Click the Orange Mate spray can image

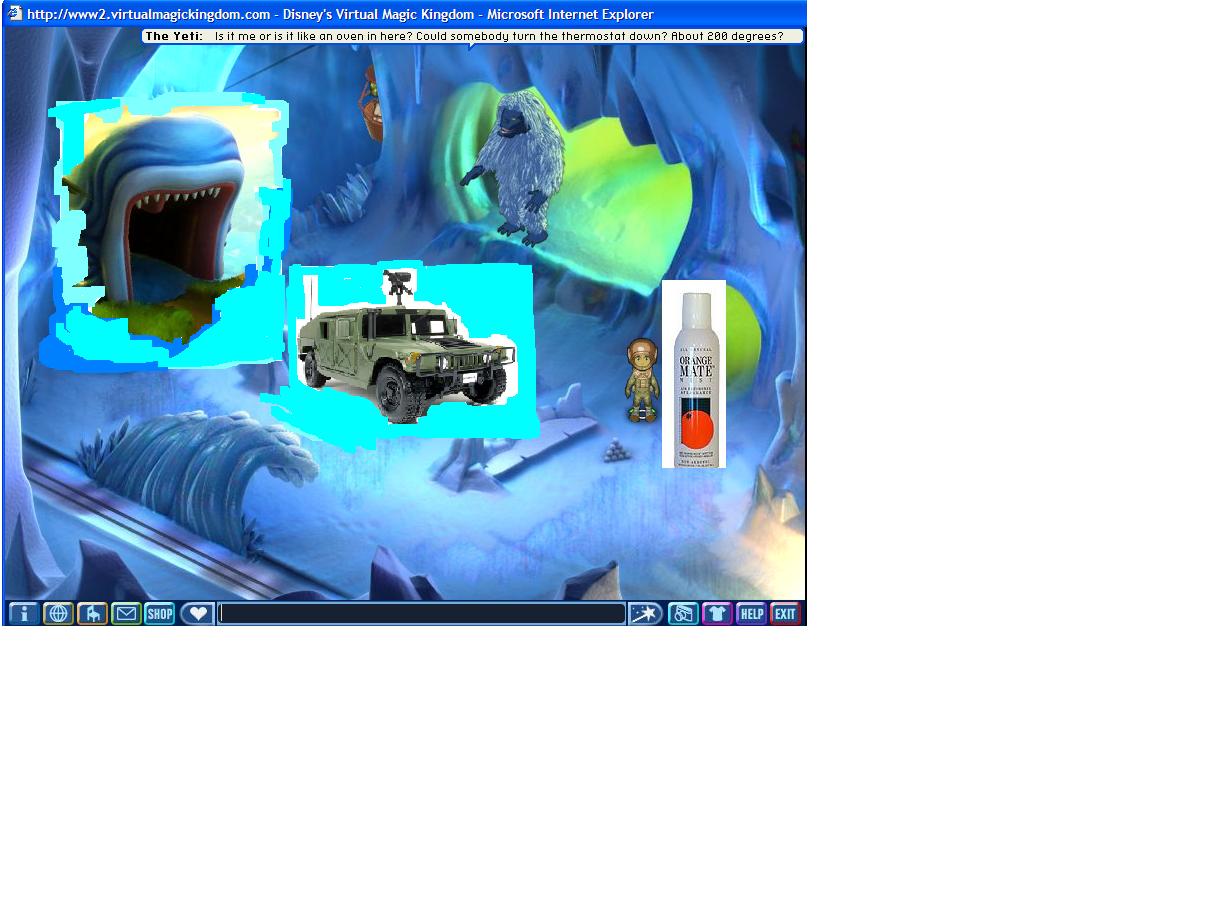(694, 375)
